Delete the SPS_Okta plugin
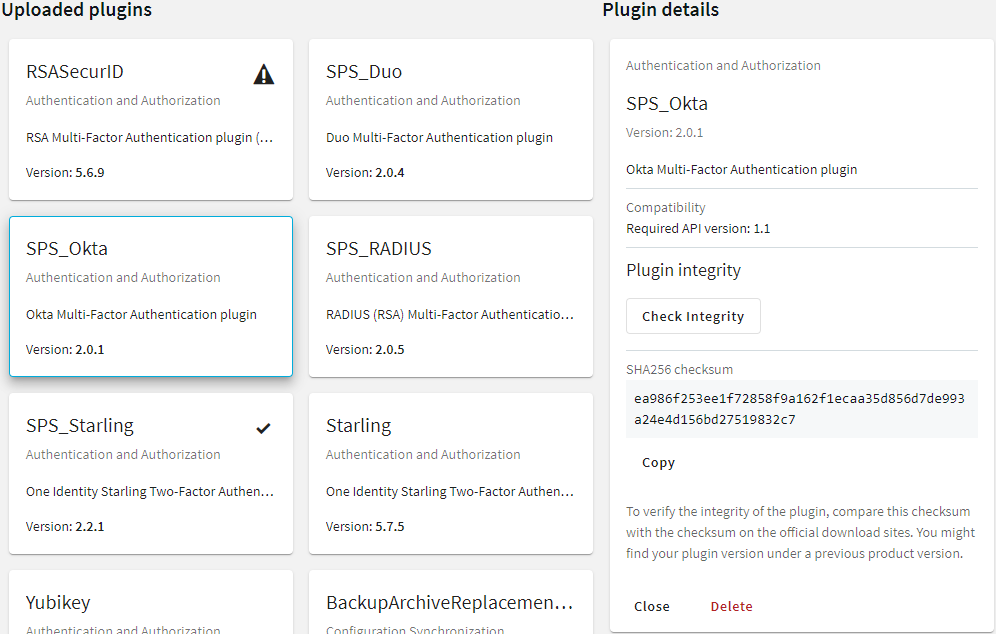This screenshot has width=996, height=634. 731,606
